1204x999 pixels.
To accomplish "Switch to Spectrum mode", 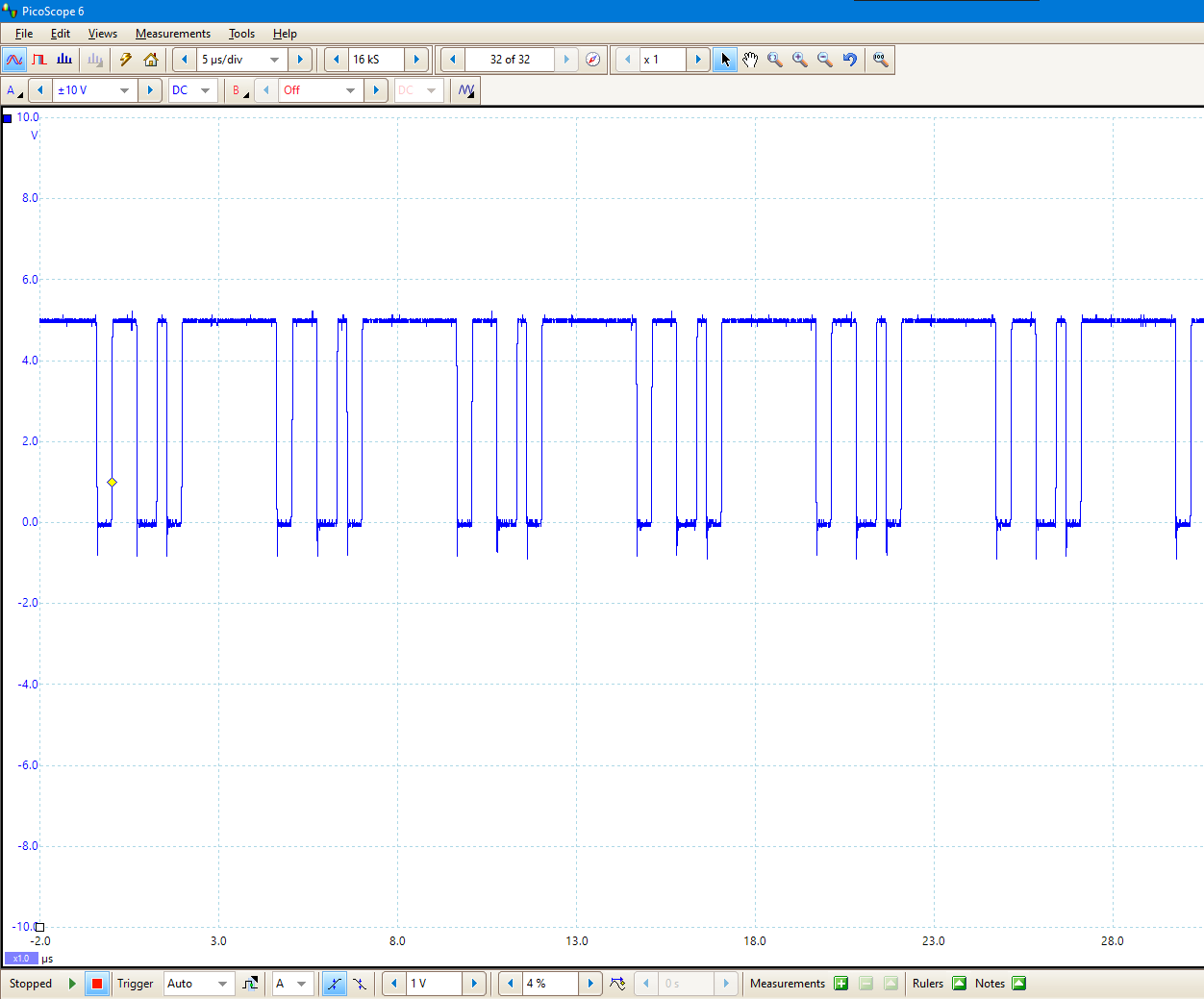I will pyautogui.click(x=64, y=60).
